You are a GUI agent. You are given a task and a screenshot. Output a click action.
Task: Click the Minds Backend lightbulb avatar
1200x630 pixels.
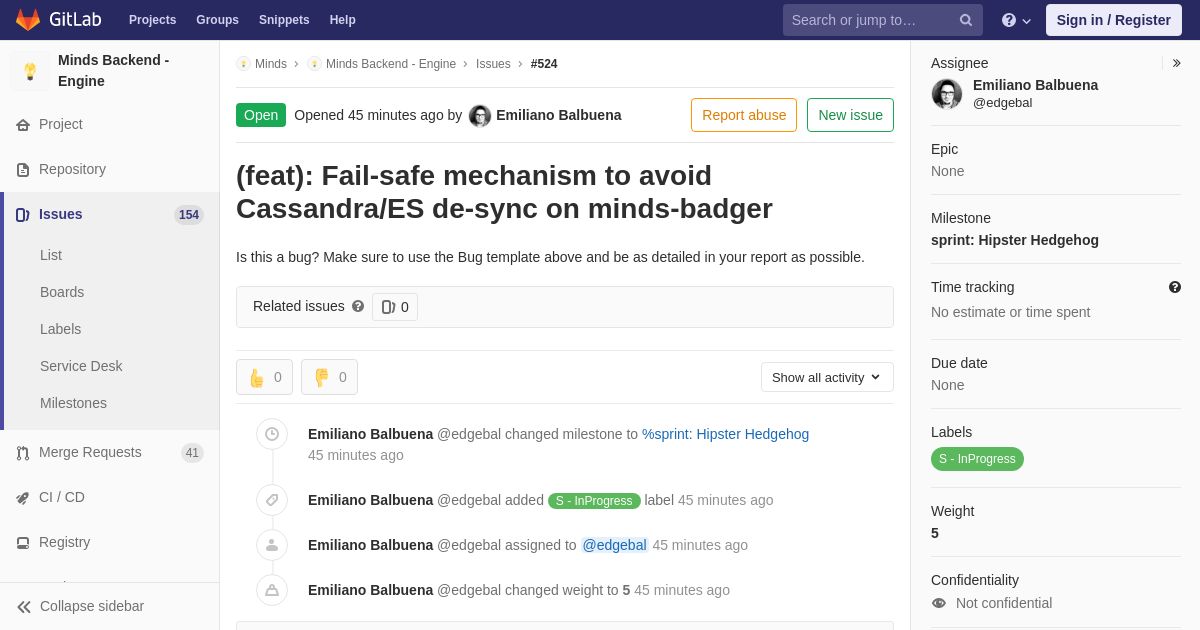(x=30, y=71)
